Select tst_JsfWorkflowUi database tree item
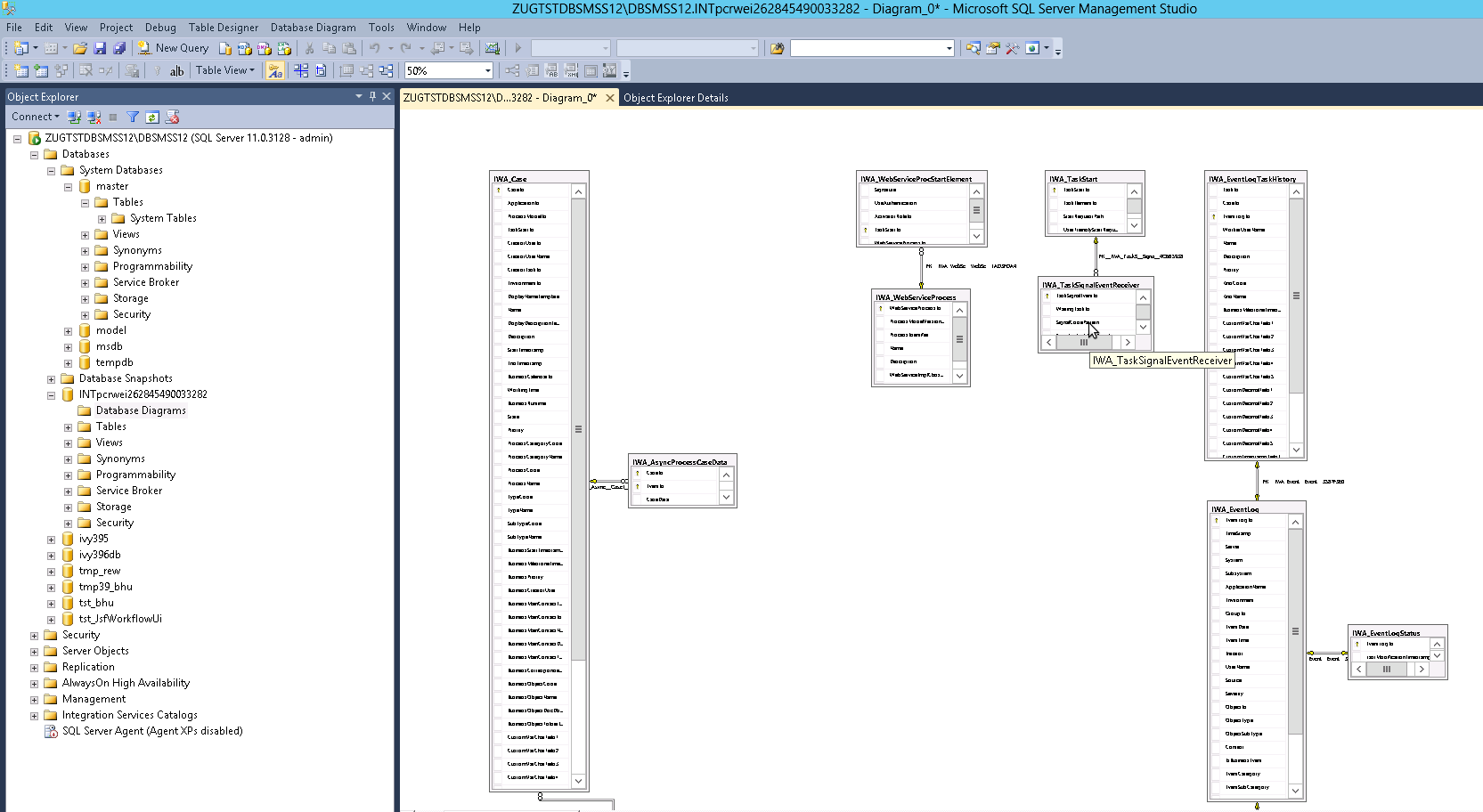 click(120, 619)
